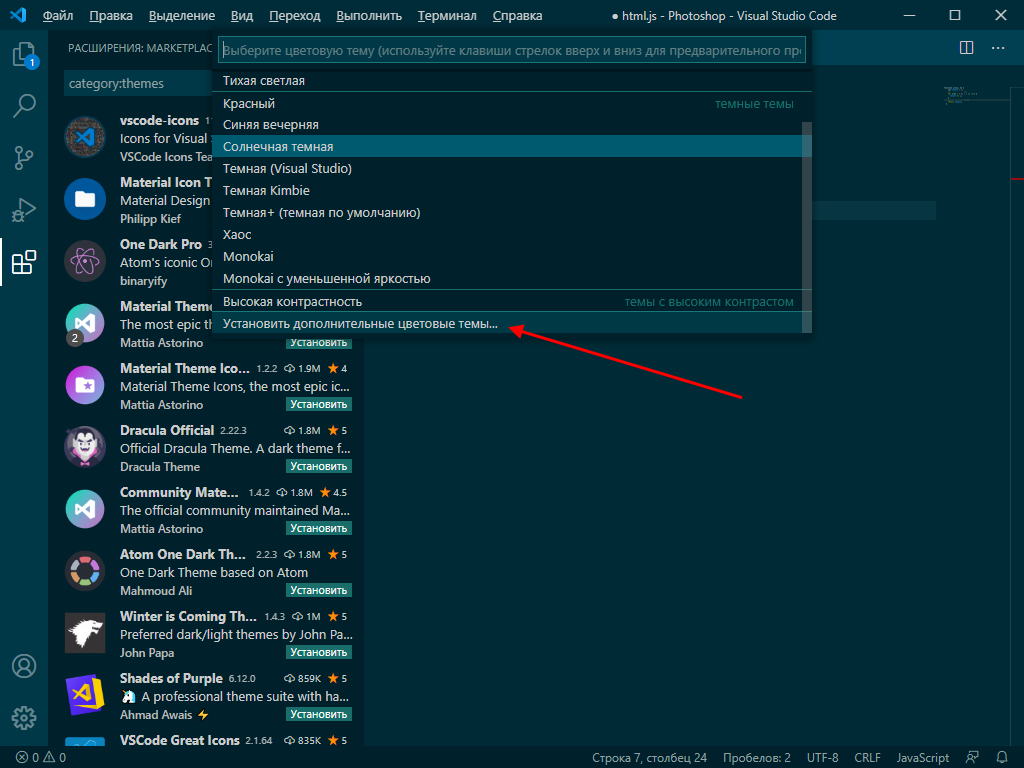The width and height of the screenshot is (1024, 768).
Task: Open Explorer view in the activity bar
Action: [x=24, y=57]
